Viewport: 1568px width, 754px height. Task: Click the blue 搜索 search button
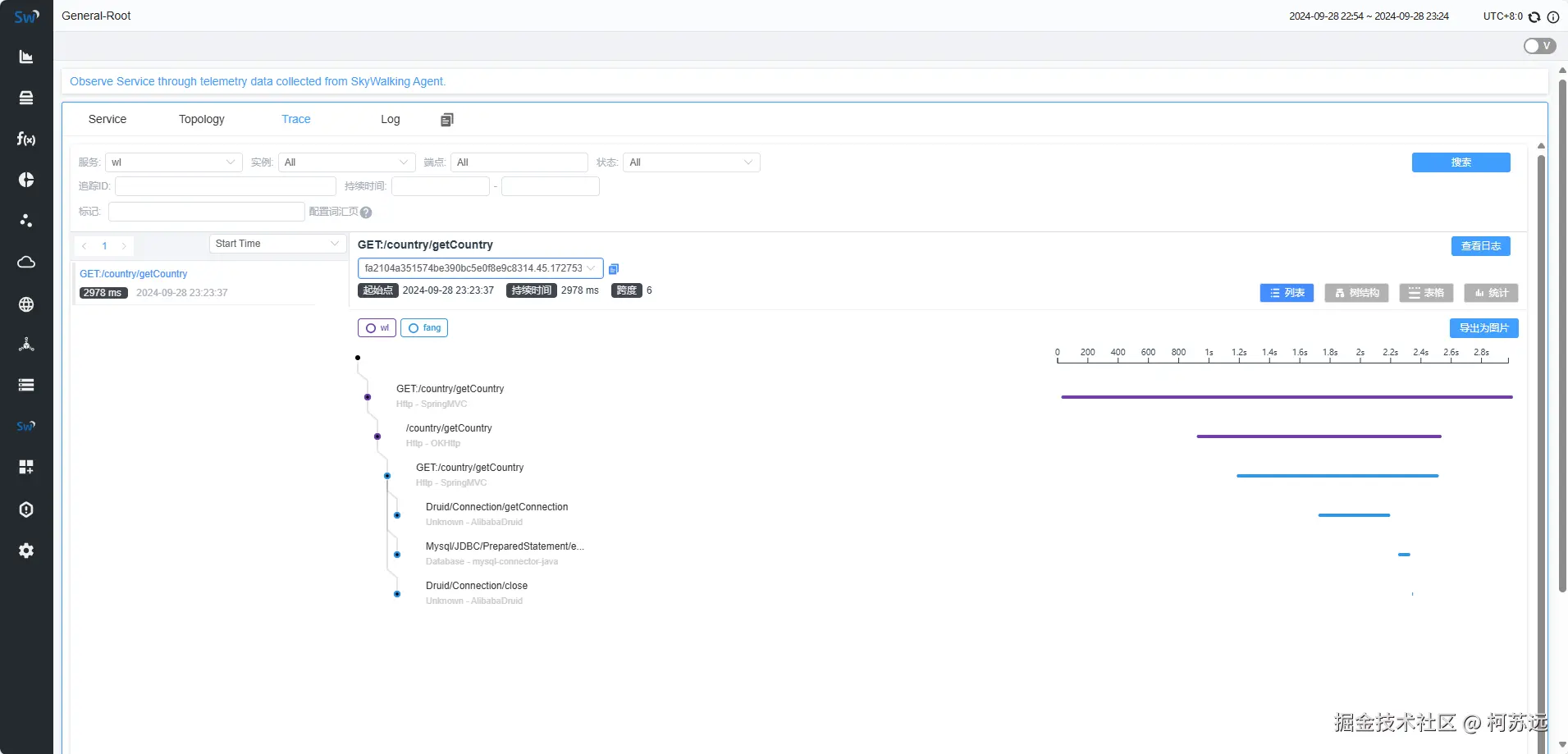(1461, 162)
